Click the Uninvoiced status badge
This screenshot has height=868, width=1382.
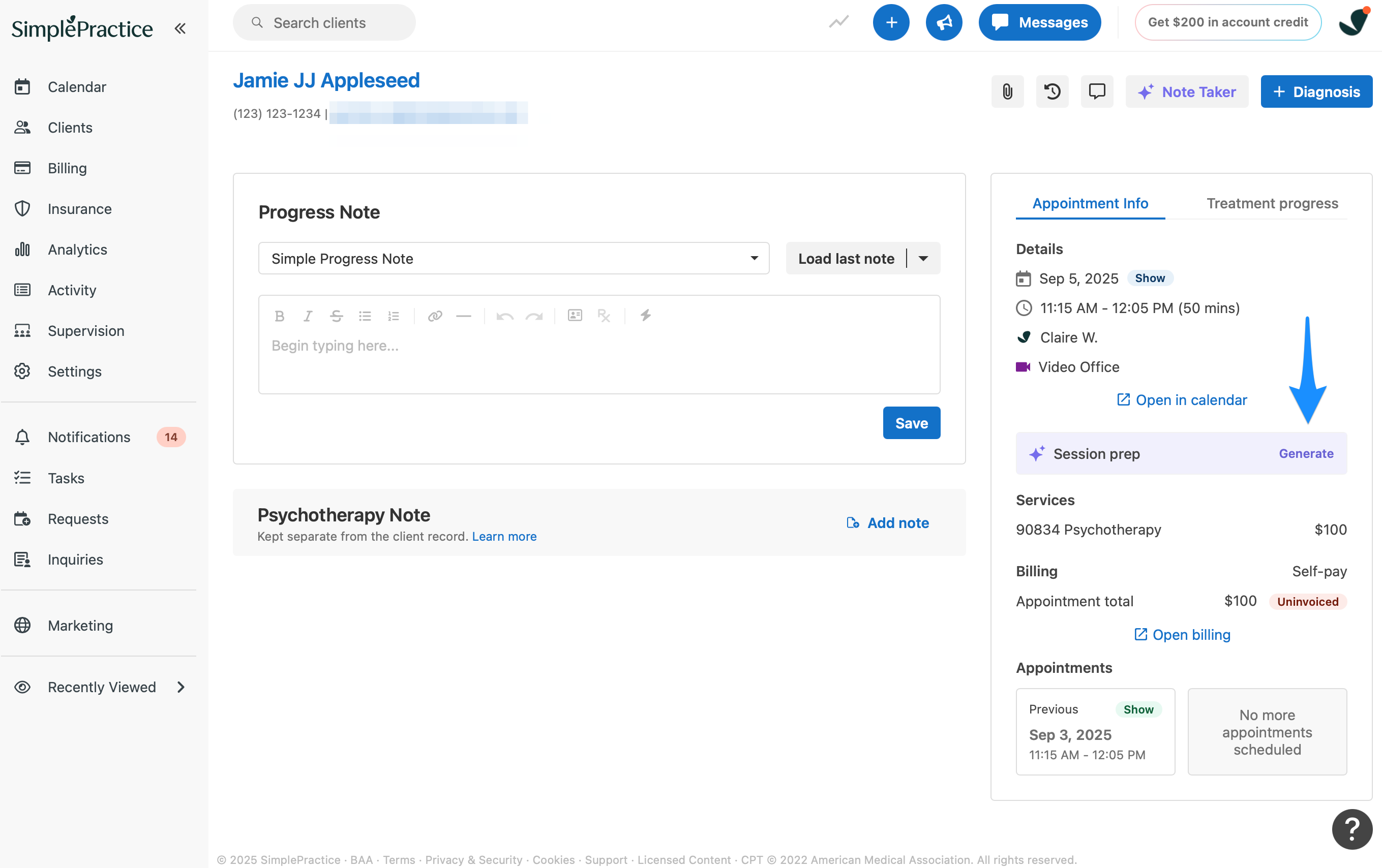[1307, 601]
